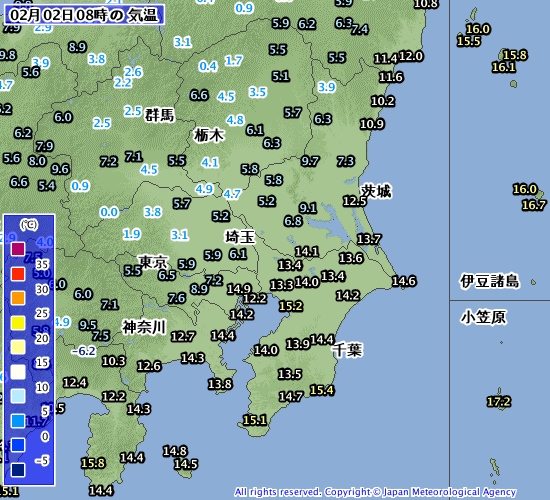Click the 4.1 temperature reading
550x500 pixels.
click(x=210, y=162)
